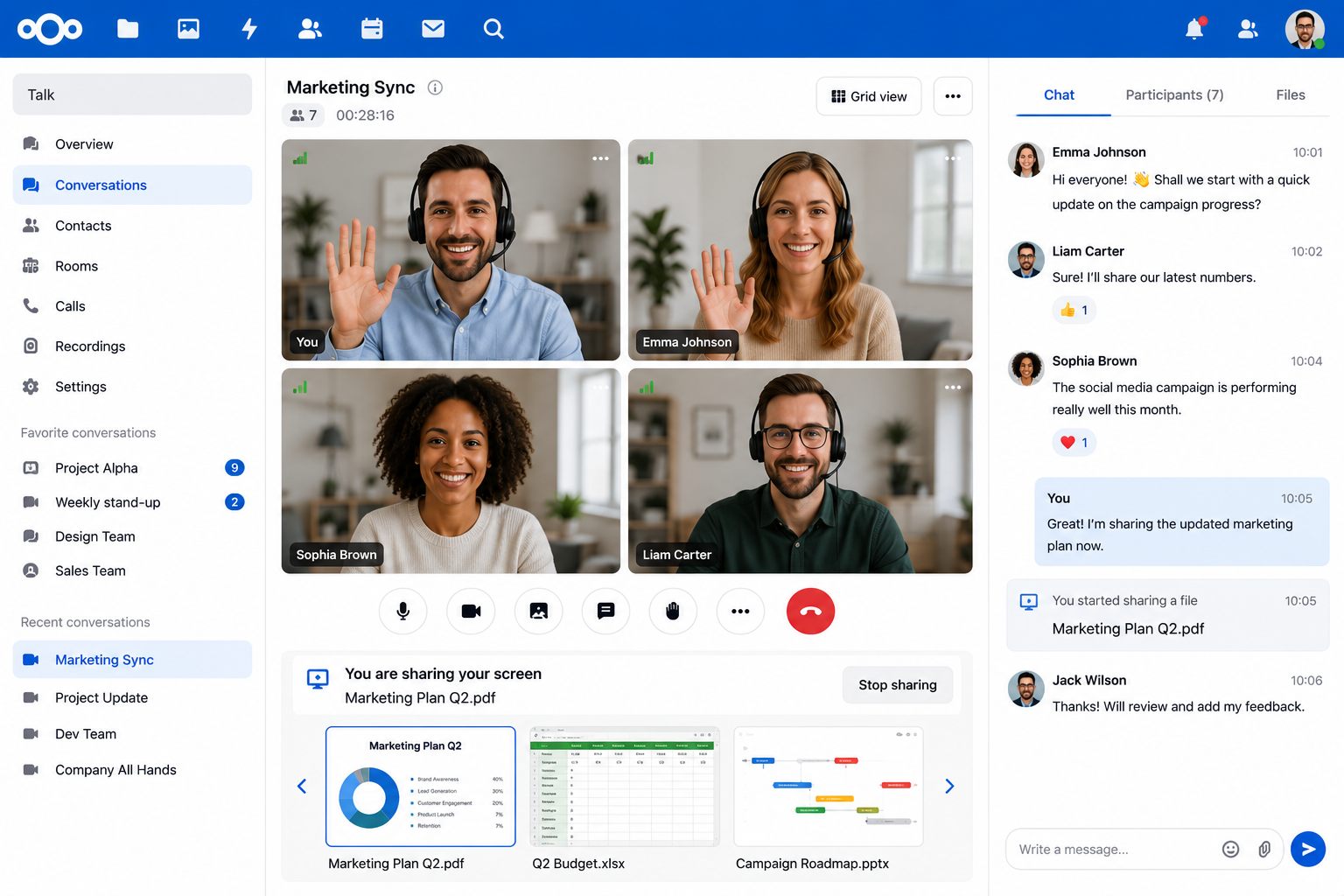Open Project Update conversation
The image size is (1344, 896).
(132, 697)
